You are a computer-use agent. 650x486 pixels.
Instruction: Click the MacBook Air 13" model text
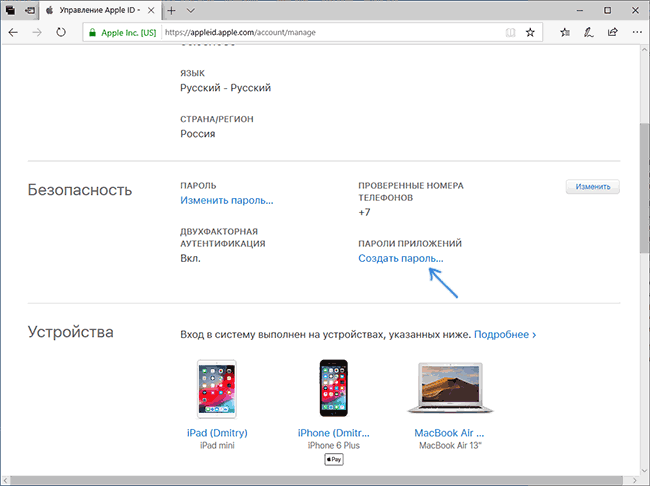point(450,446)
